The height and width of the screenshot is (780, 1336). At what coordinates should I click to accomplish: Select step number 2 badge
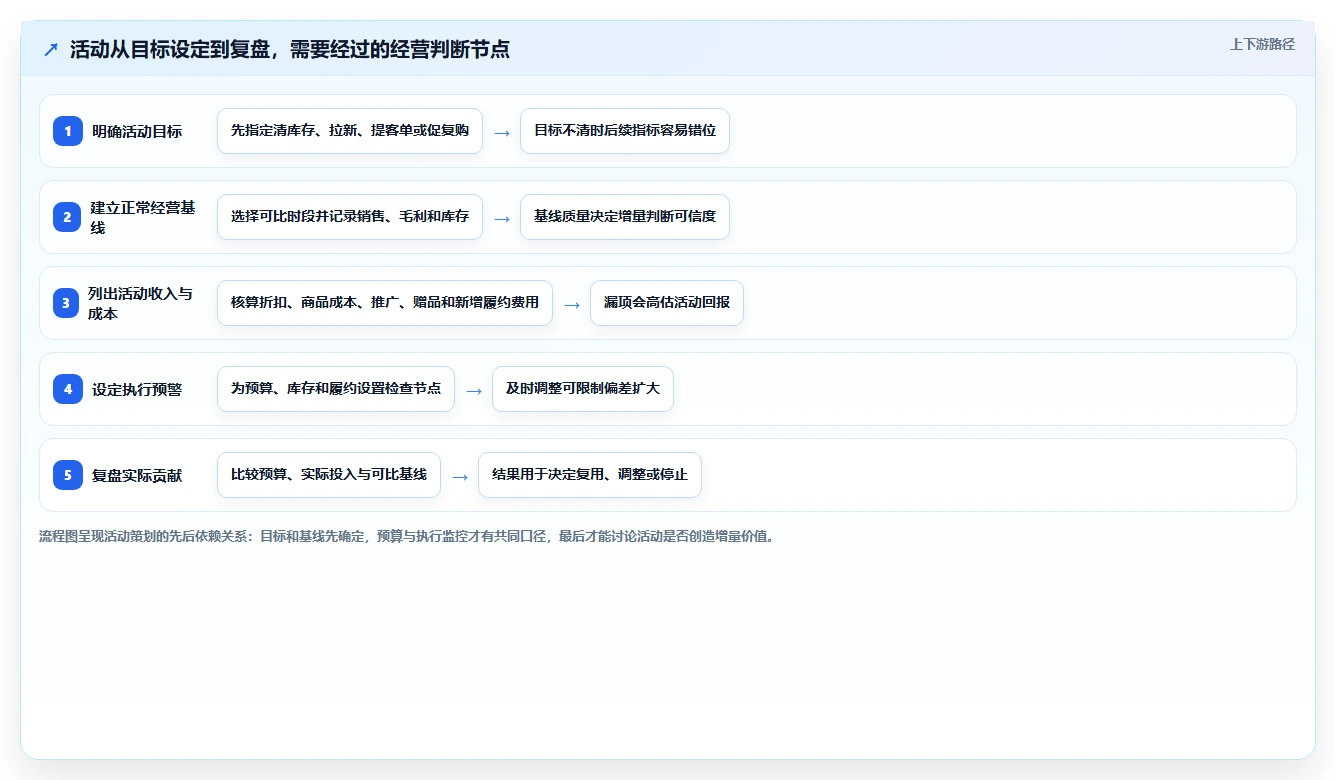coord(68,217)
